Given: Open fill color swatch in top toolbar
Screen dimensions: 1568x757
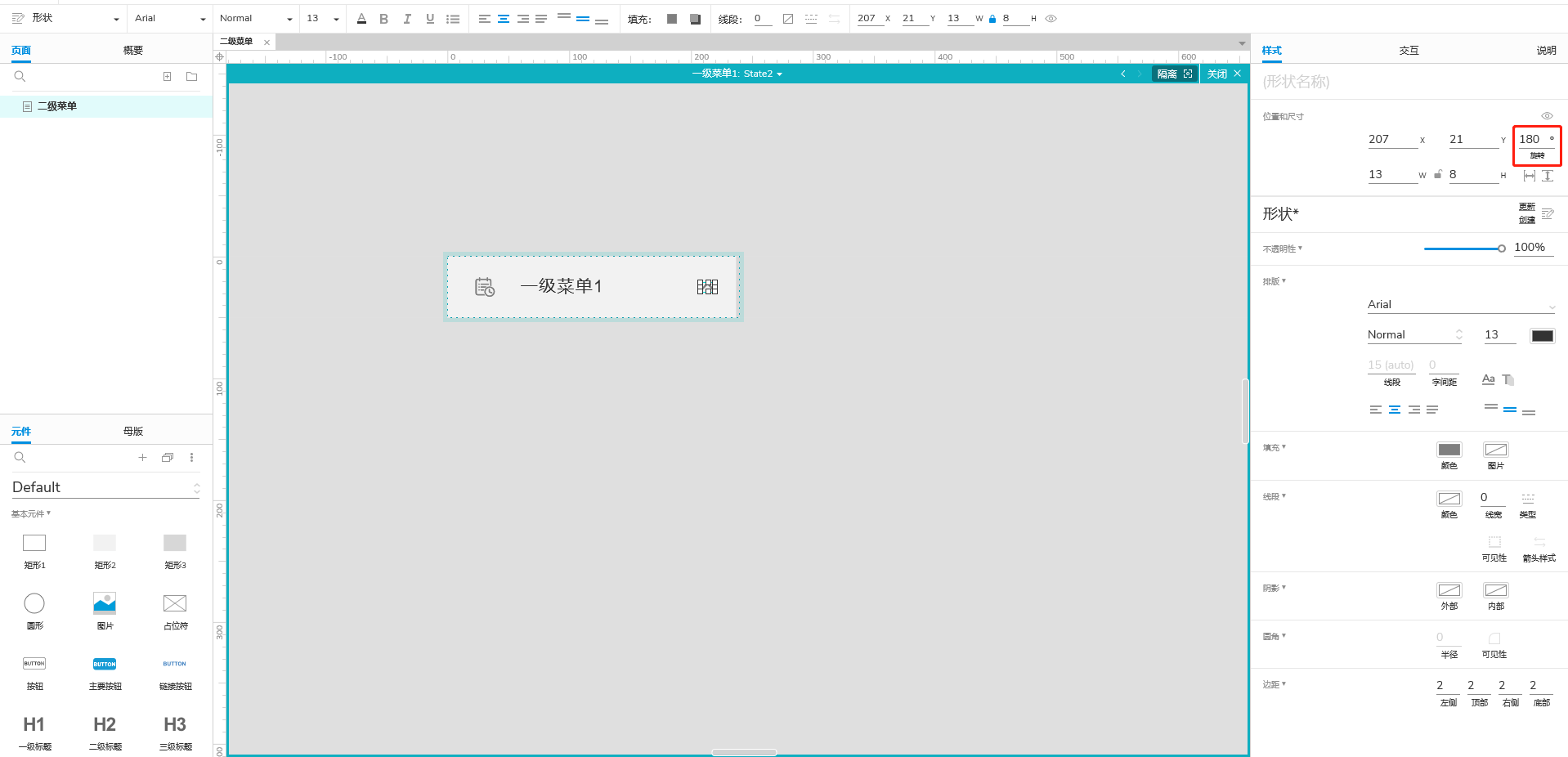Looking at the screenshot, I should [672, 19].
